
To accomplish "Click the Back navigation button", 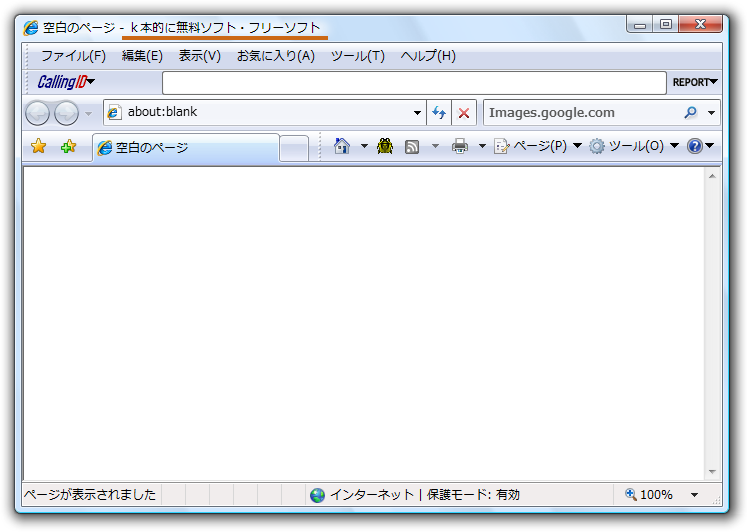I will pyautogui.click(x=37, y=113).
